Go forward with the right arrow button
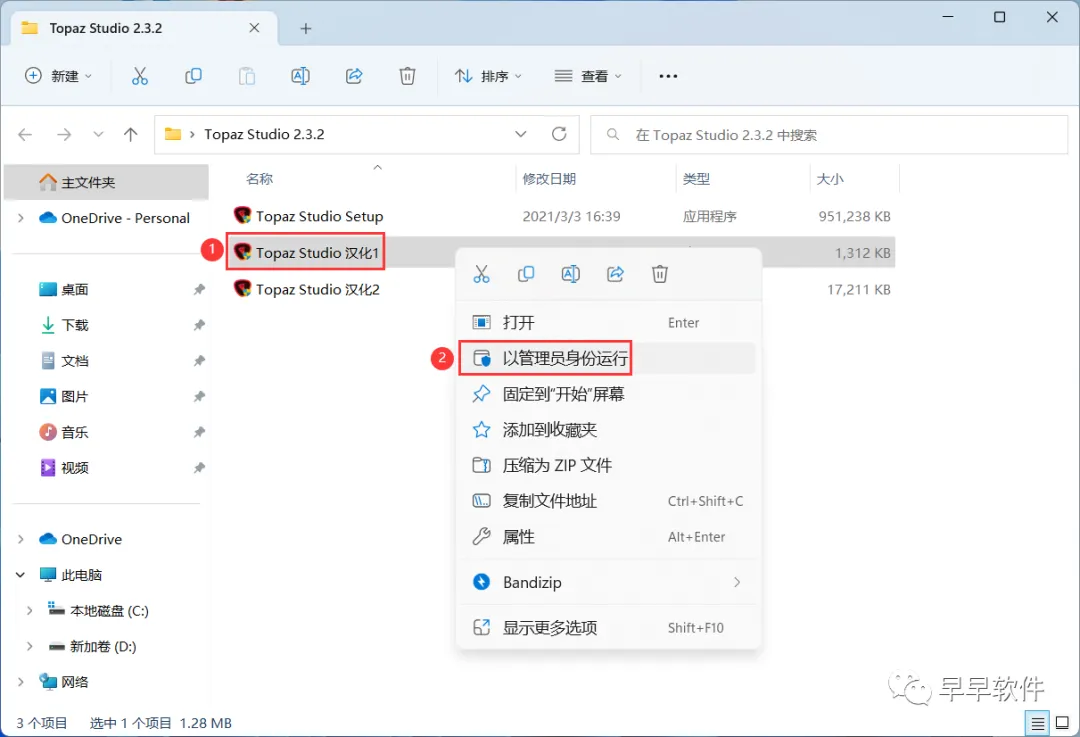The height and width of the screenshot is (737, 1080). [x=64, y=134]
